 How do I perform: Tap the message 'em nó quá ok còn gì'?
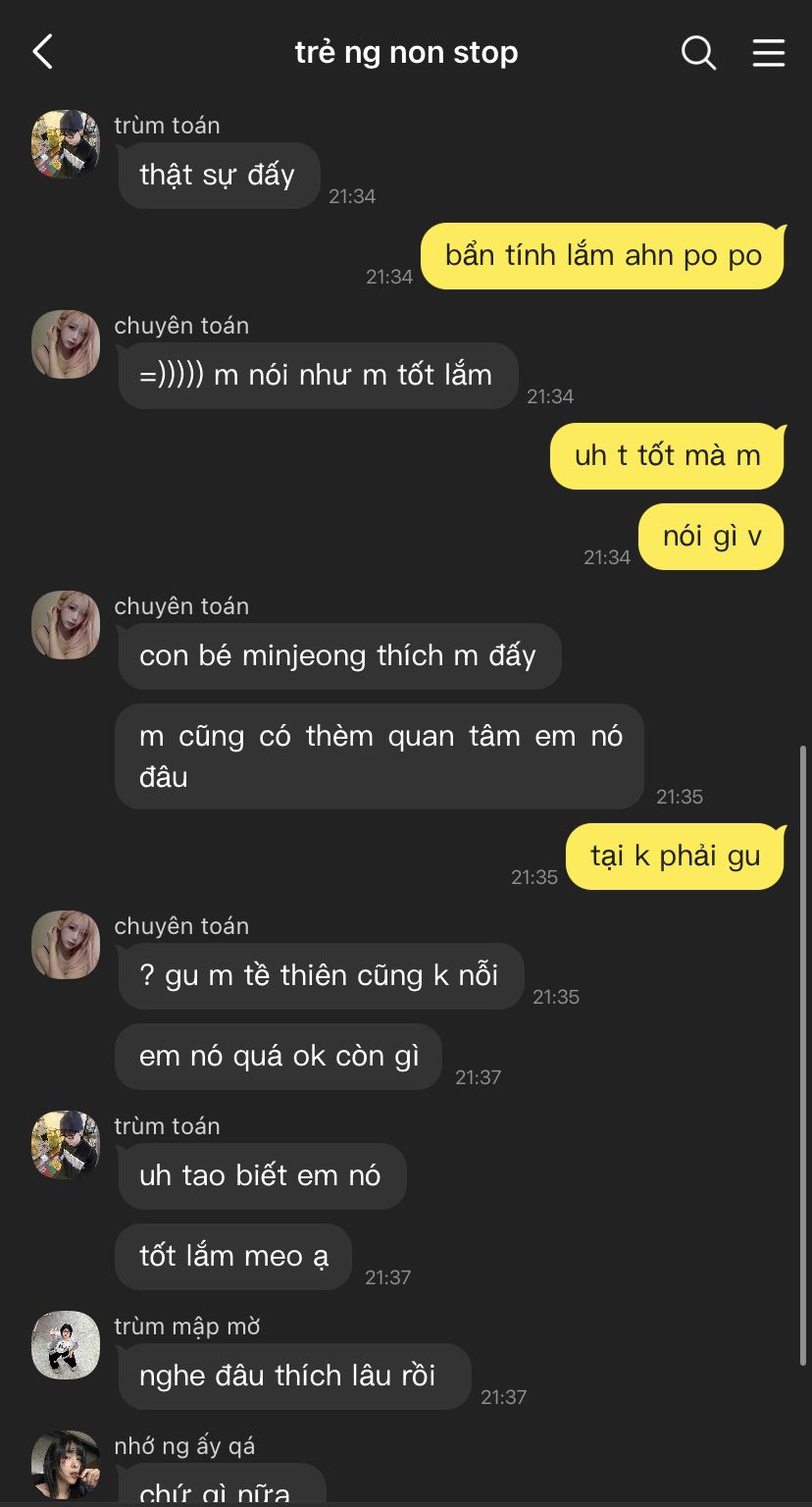point(279,1057)
